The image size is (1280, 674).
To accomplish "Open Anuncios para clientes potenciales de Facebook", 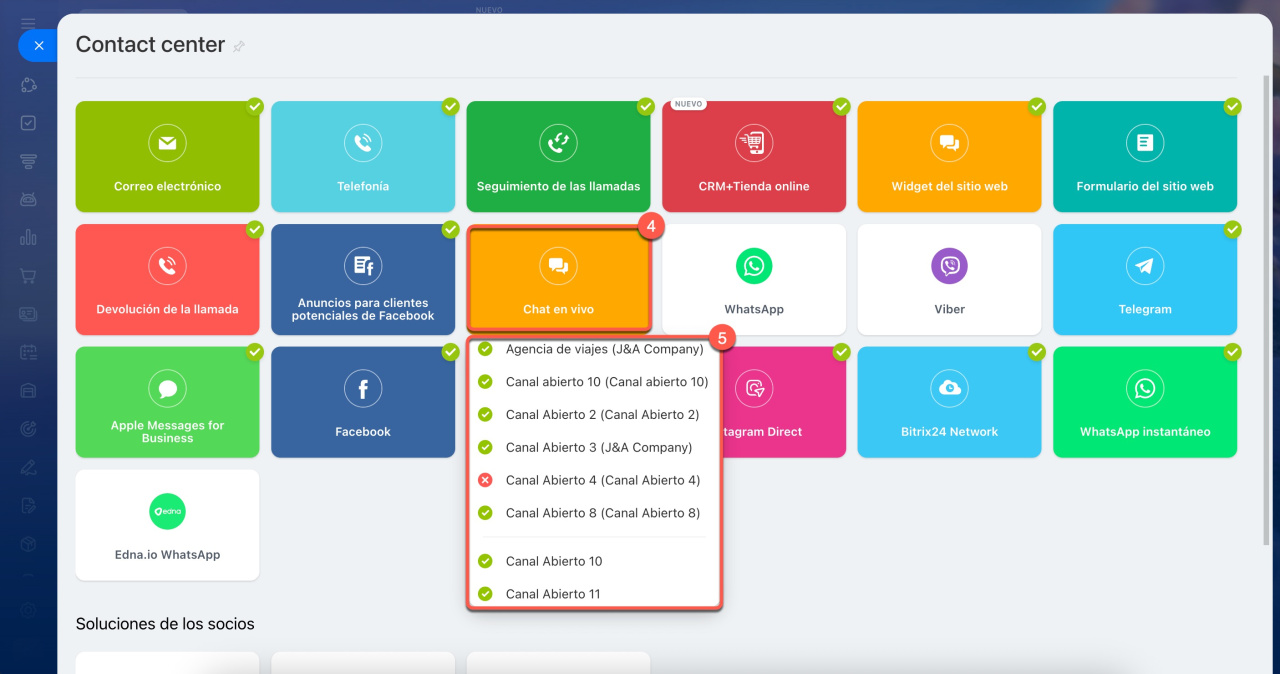I will coord(363,279).
